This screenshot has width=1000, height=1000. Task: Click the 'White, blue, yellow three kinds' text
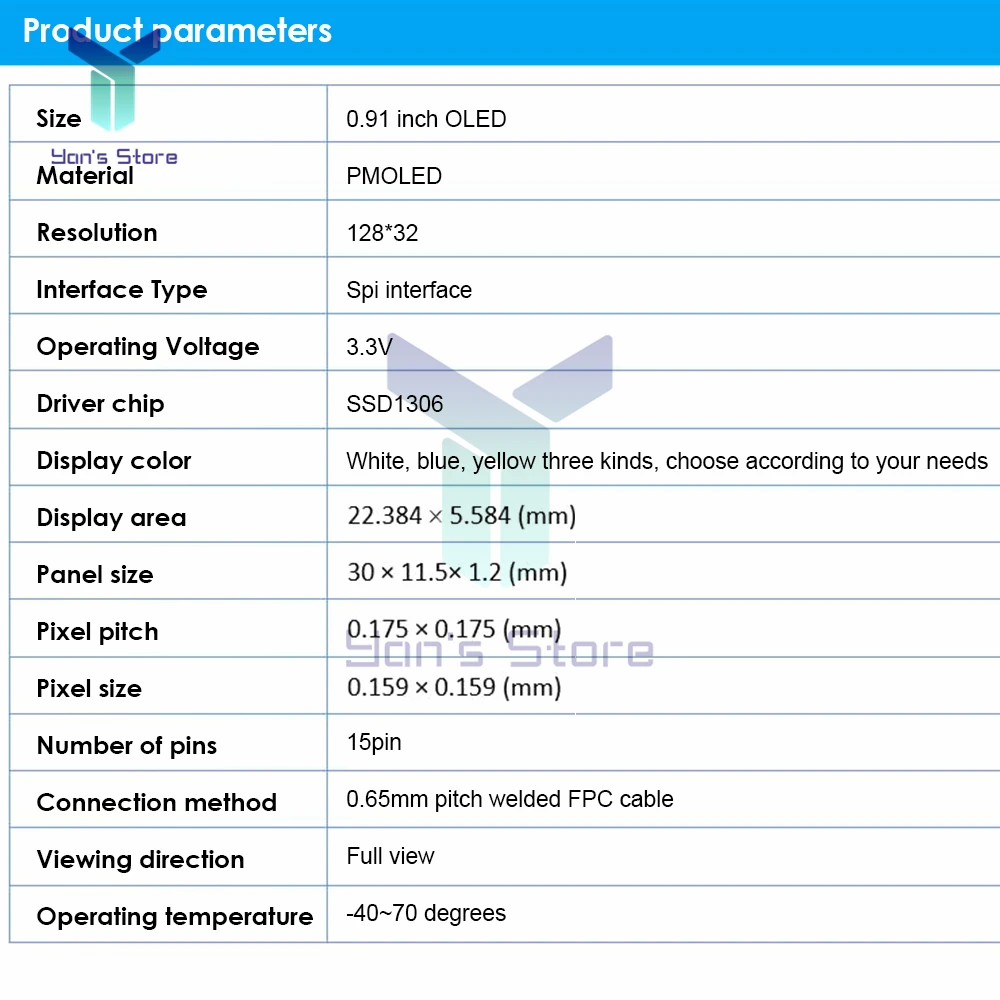[503, 462]
